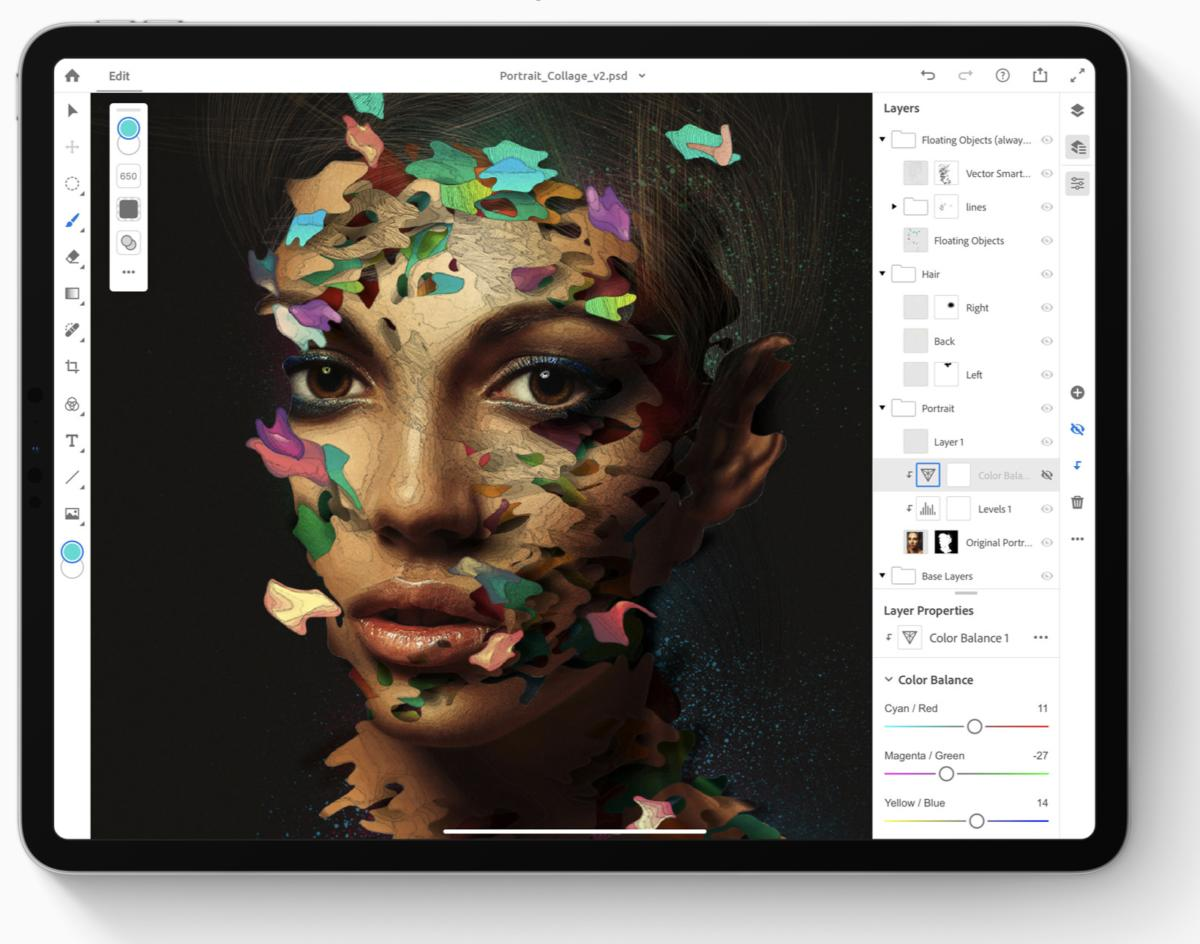Open the Share/export icon

click(x=1039, y=76)
